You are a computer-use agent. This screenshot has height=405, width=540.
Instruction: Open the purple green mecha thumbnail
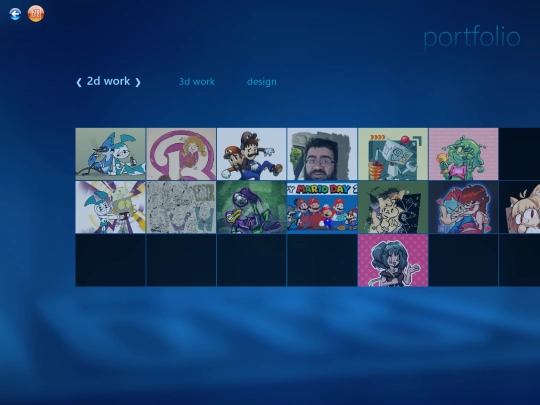pos(251,207)
